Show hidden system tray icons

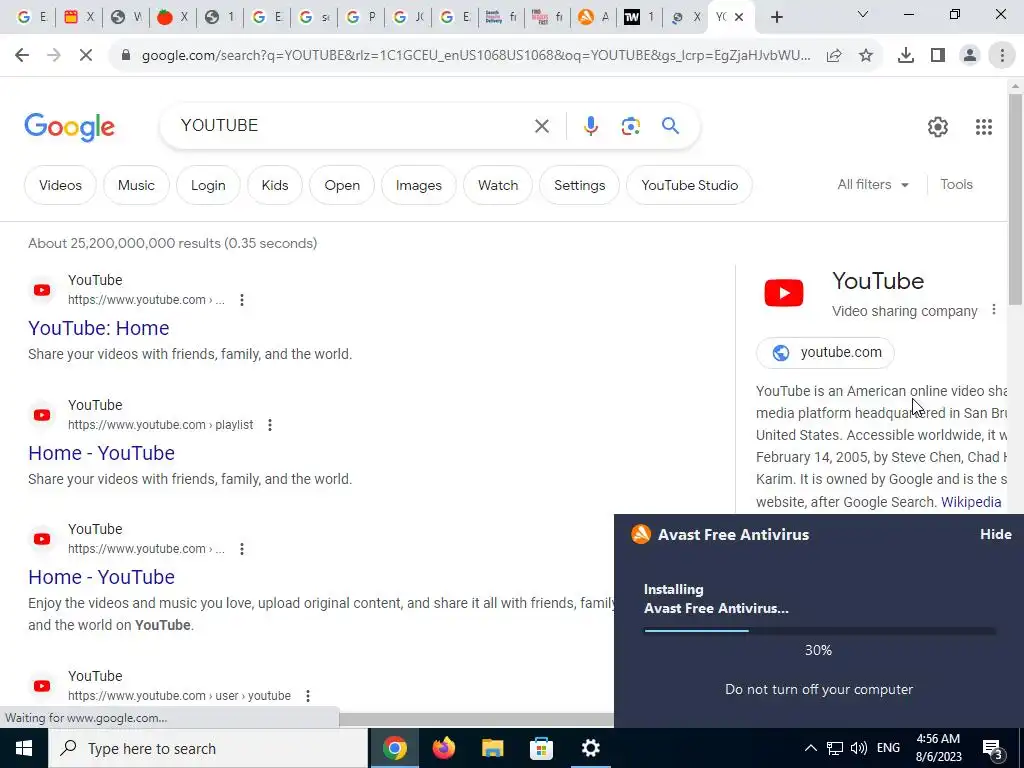[x=810, y=748]
